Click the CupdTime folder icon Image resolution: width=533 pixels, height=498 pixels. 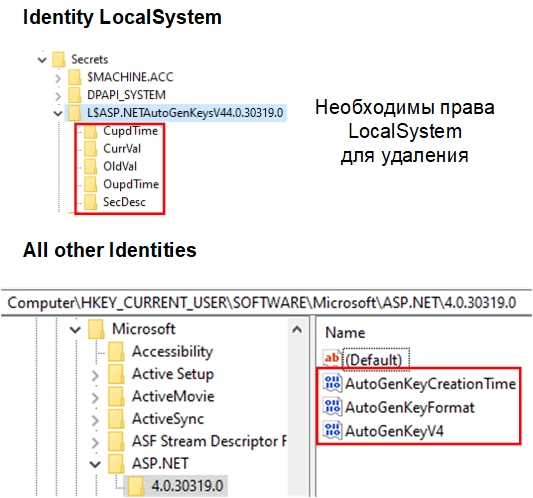click(91, 131)
